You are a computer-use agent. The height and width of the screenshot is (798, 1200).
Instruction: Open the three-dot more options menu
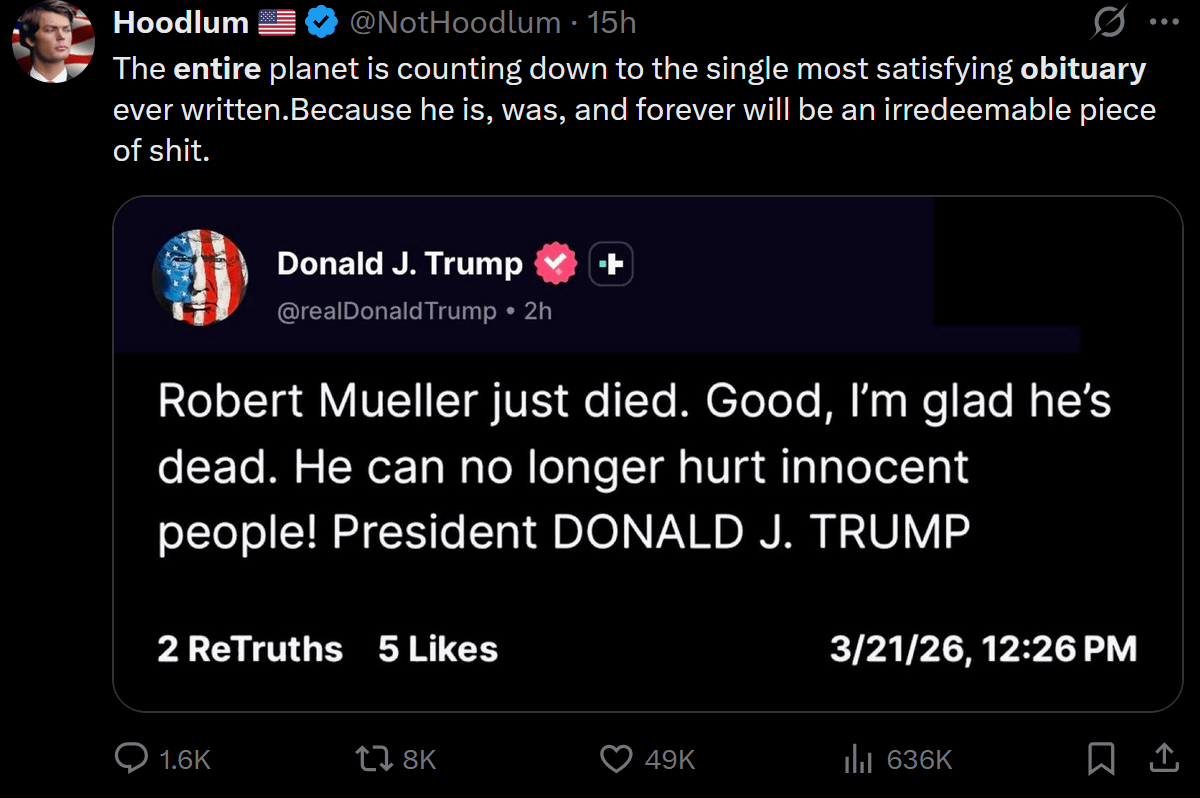1165,23
